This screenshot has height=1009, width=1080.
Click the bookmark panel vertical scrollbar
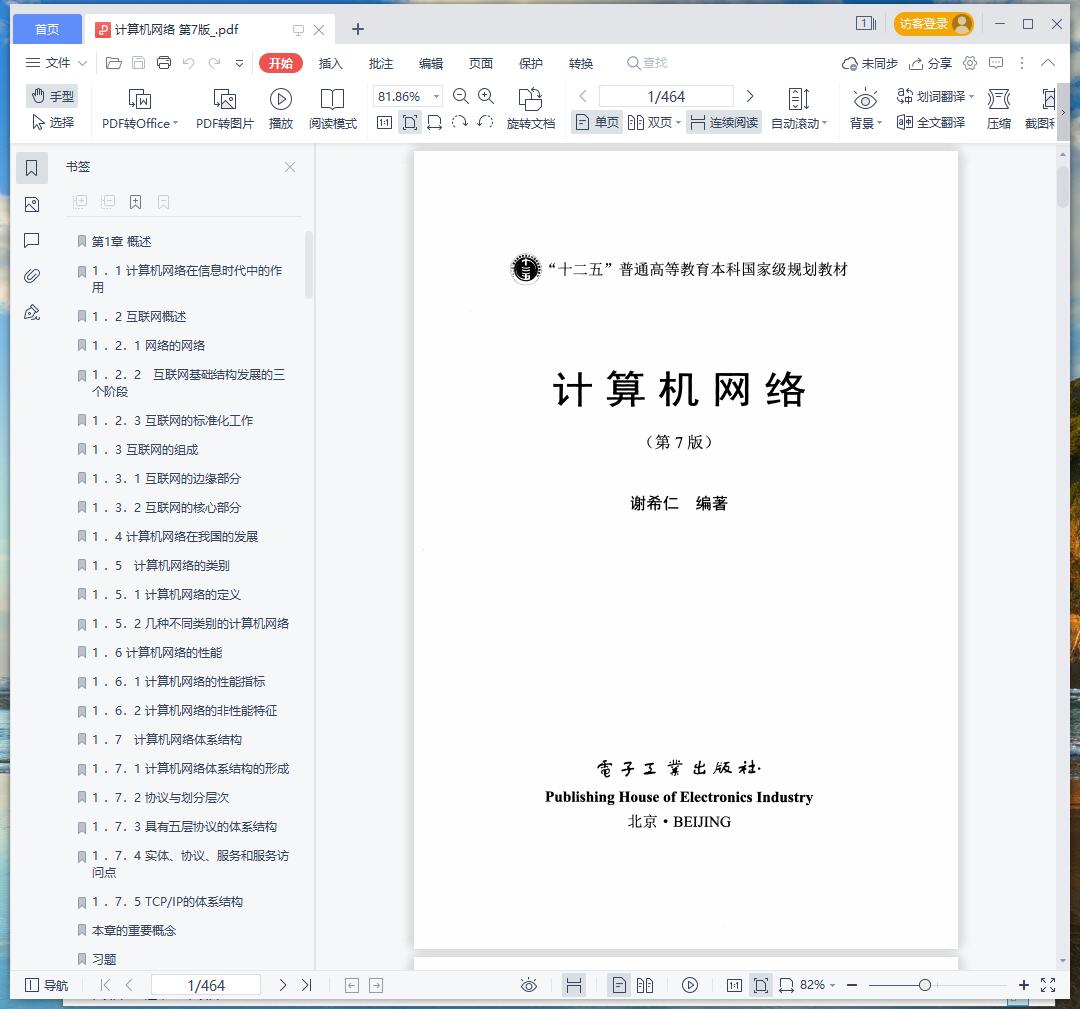pos(309,265)
